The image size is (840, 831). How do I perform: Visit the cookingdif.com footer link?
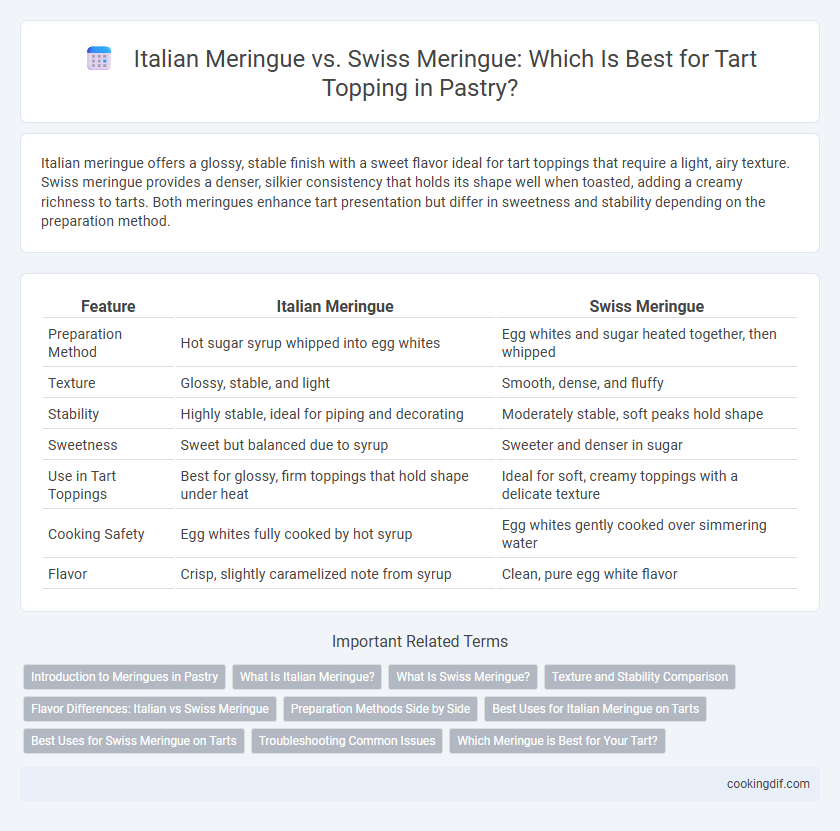pos(768,784)
